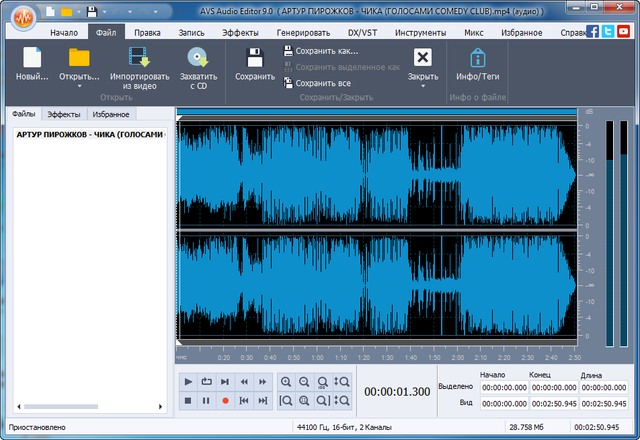Image resolution: width=640 pixels, height=440 pixels.
Task: Click the zoom in magnifier icon
Action: point(286,382)
